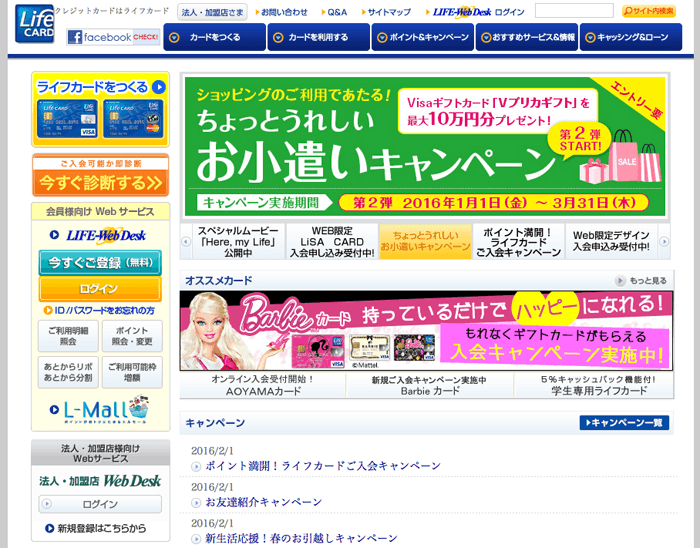Open the カードをつくる navigation menu

tap(215, 37)
